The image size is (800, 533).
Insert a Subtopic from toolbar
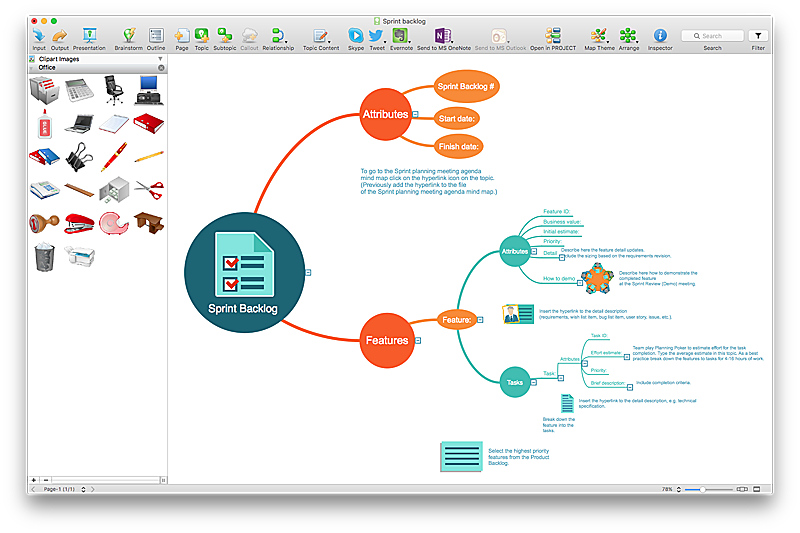tap(225, 36)
